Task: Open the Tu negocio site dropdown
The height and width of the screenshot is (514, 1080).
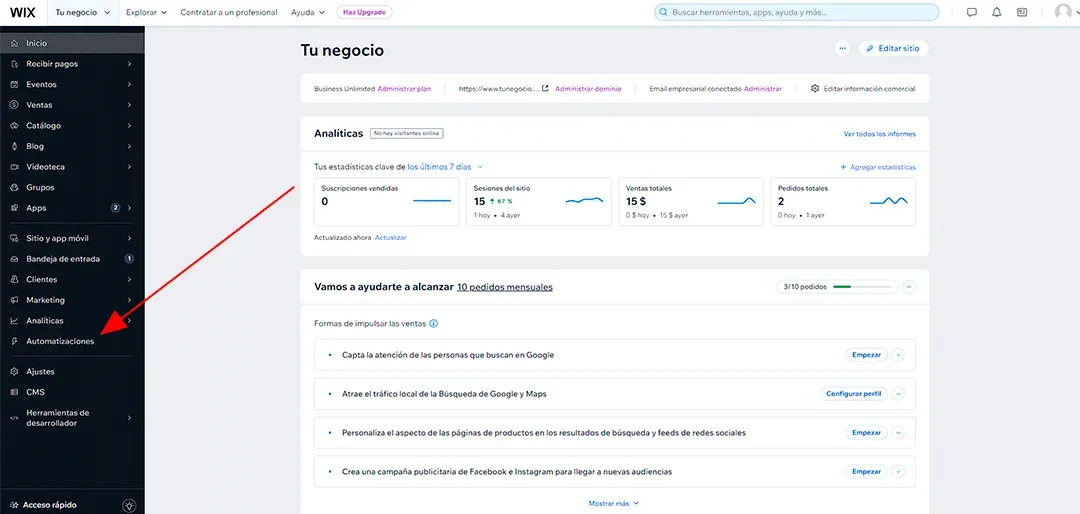Action: [83, 12]
